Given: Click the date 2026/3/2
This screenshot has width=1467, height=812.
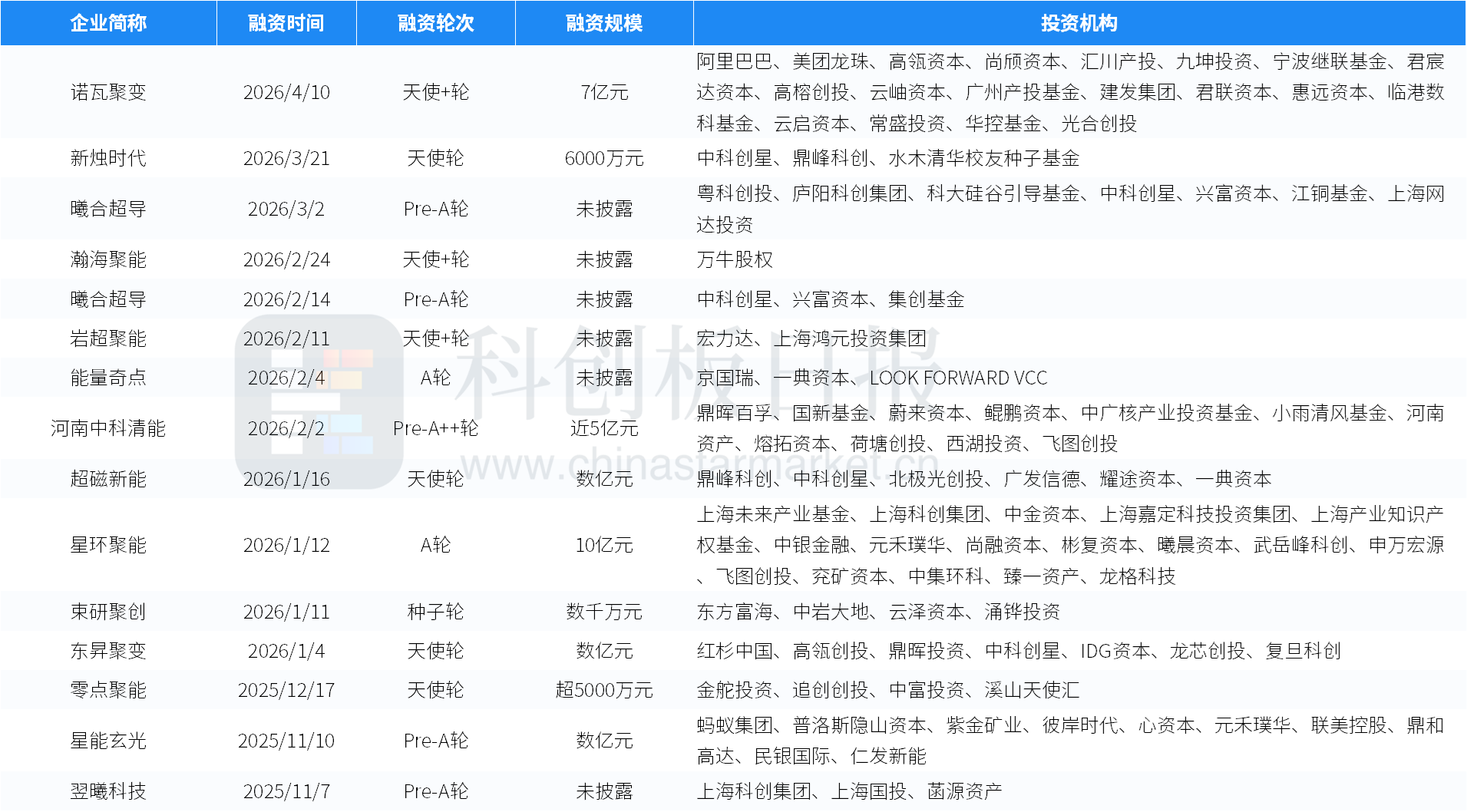Looking at the screenshot, I should [286, 209].
